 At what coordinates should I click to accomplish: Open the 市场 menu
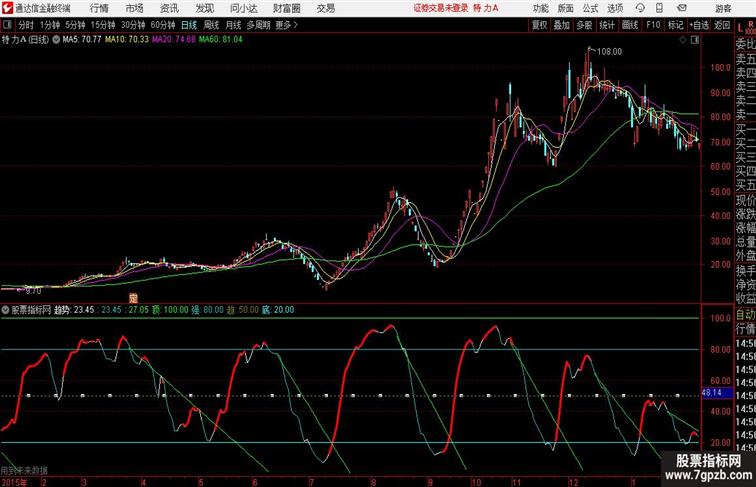[x=135, y=8]
